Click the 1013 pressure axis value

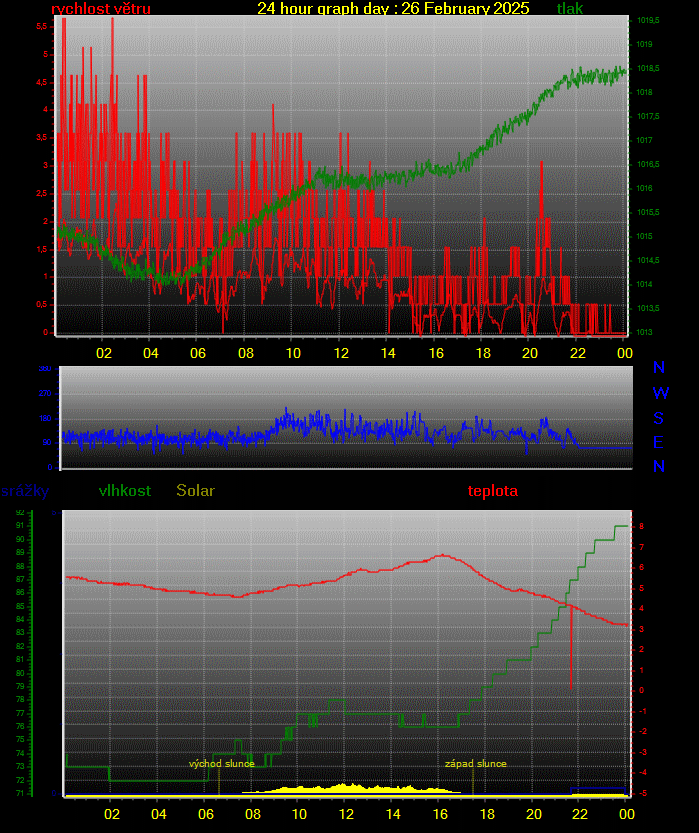point(644,332)
